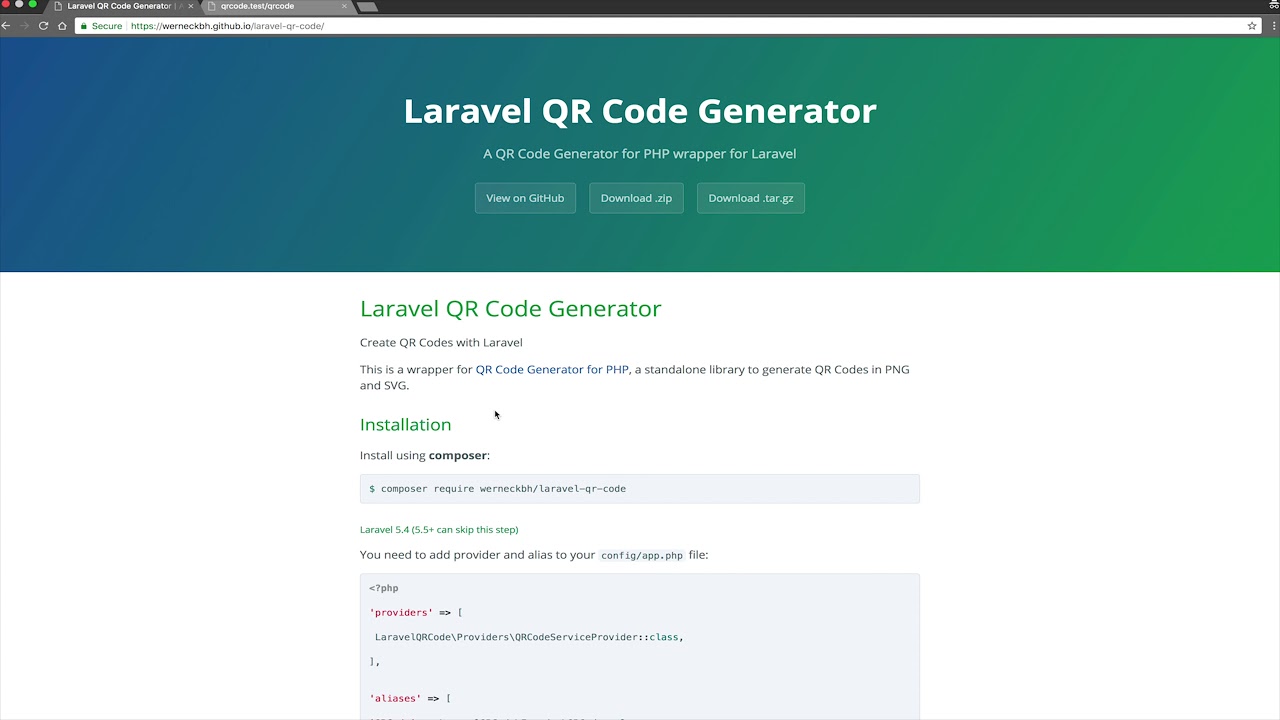The height and width of the screenshot is (720, 1280).
Task: Go back to the previous page
Action: pos(6,26)
